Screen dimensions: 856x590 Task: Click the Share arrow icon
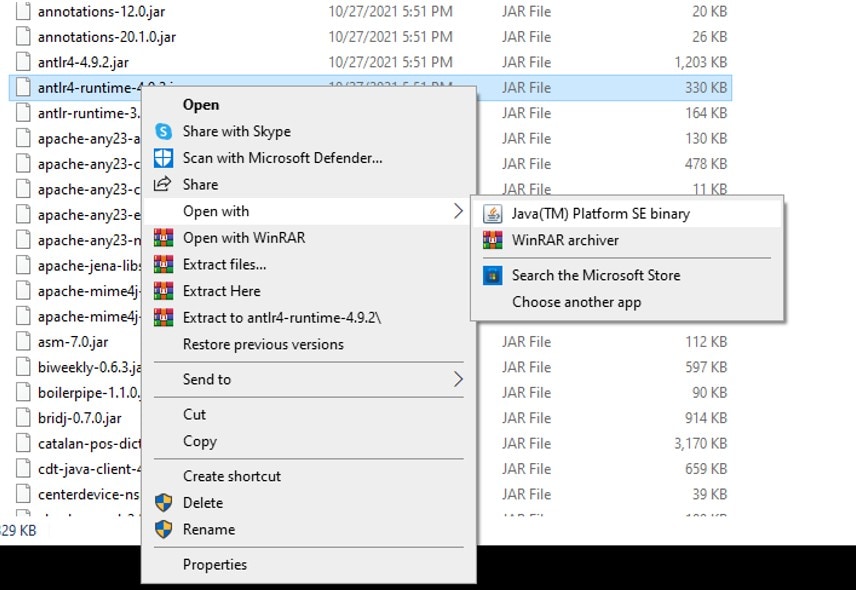pos(163,184)
